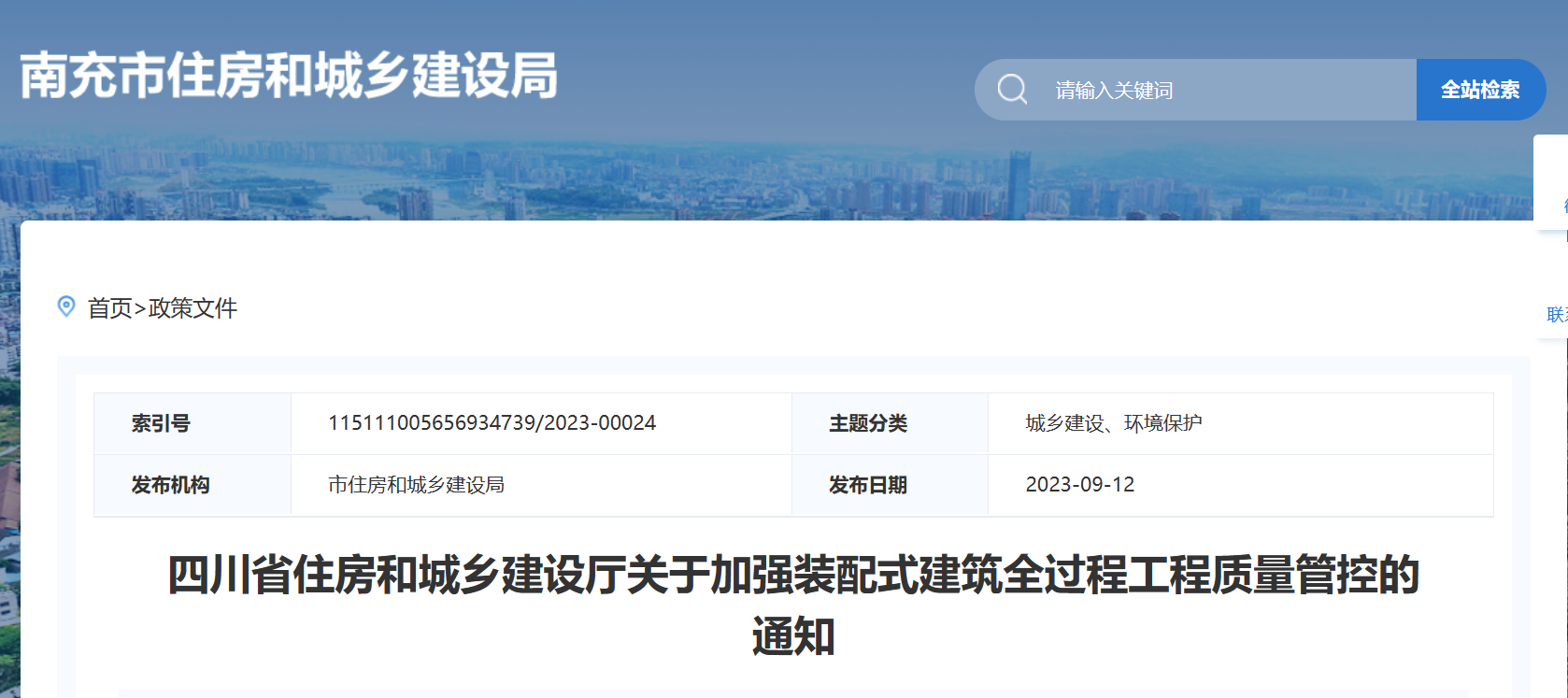Viewport: 1568px width, 698px height.
Task: Click the top floating sidebar card at right edge
Action: [x=1553, y=182]
